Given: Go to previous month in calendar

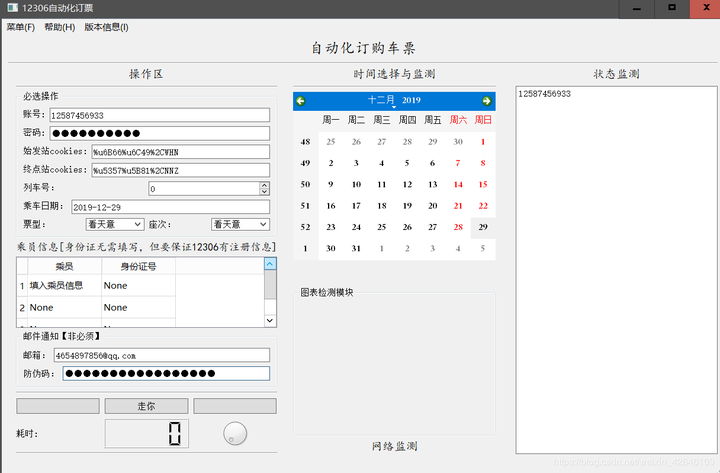Looking at the screenshot, I should pyautogui.click(x=301, y=101).
